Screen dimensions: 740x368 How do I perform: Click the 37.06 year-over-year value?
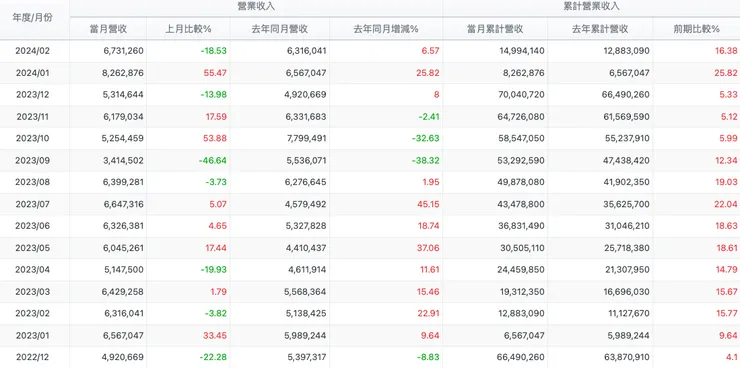tap(428, 248)
